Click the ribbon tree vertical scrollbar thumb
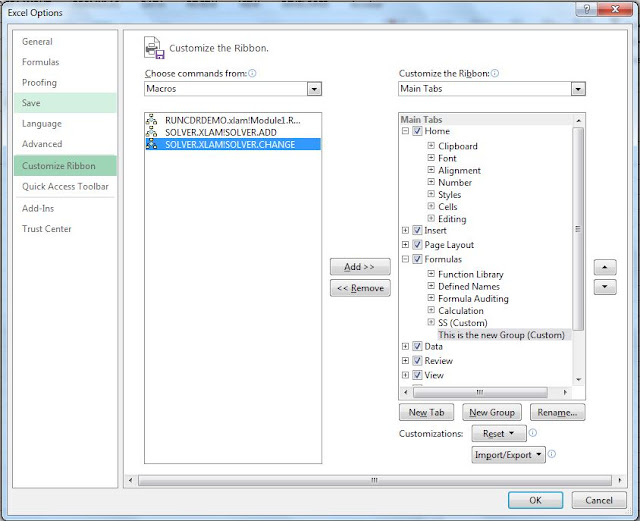Screen dimensions: 640x521 pos(578,229)
